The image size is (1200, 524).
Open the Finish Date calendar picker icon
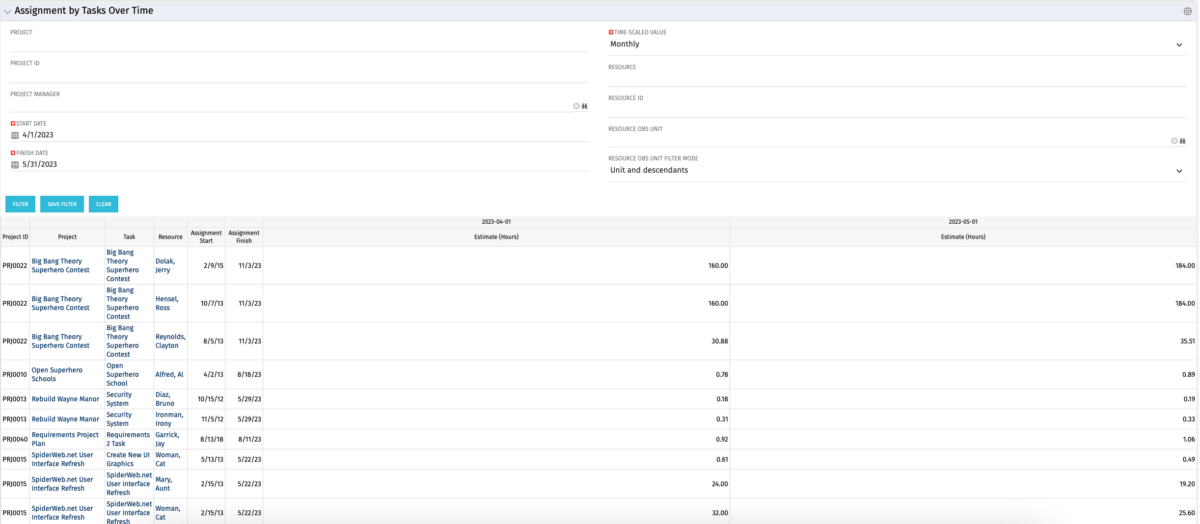pos(15,165)
